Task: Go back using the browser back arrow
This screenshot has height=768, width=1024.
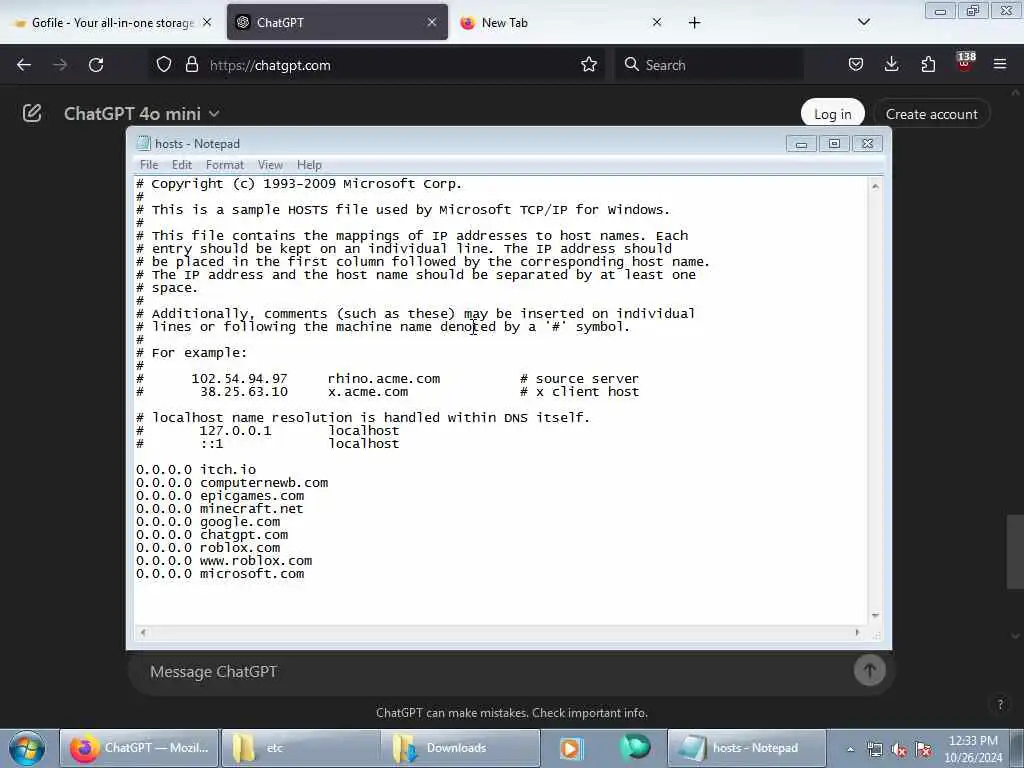Action: (x=24, y=65)
